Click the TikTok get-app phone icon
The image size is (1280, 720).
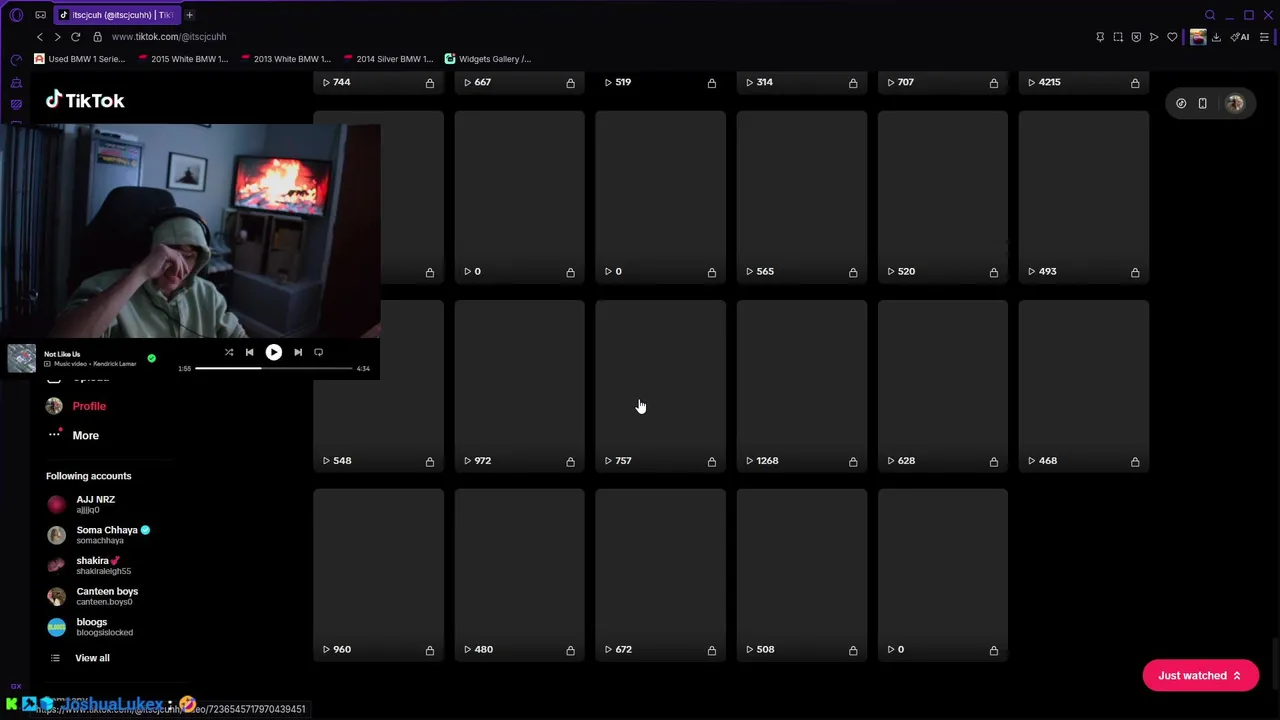(1202, 103)
